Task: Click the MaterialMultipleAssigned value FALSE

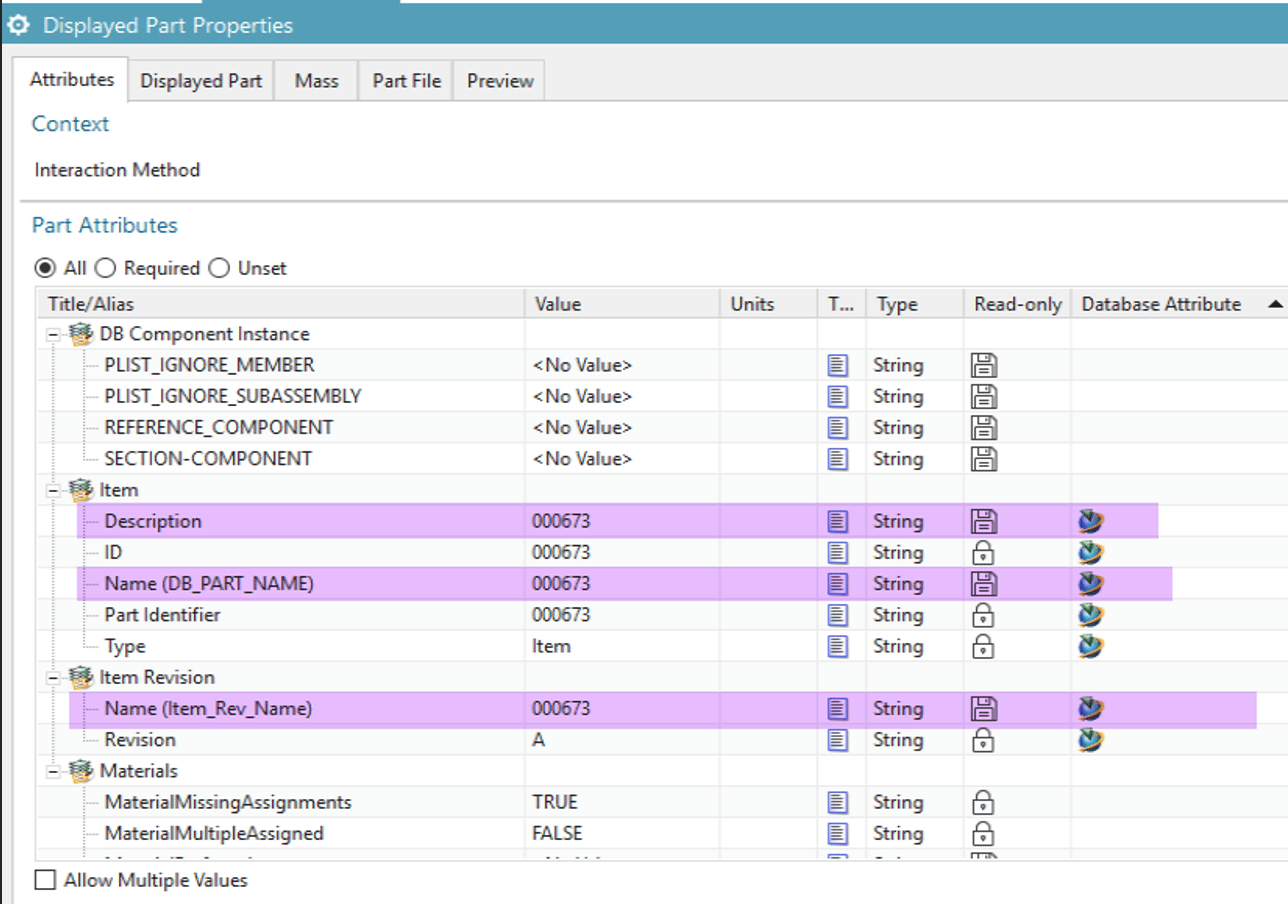Action: point(557,833)
